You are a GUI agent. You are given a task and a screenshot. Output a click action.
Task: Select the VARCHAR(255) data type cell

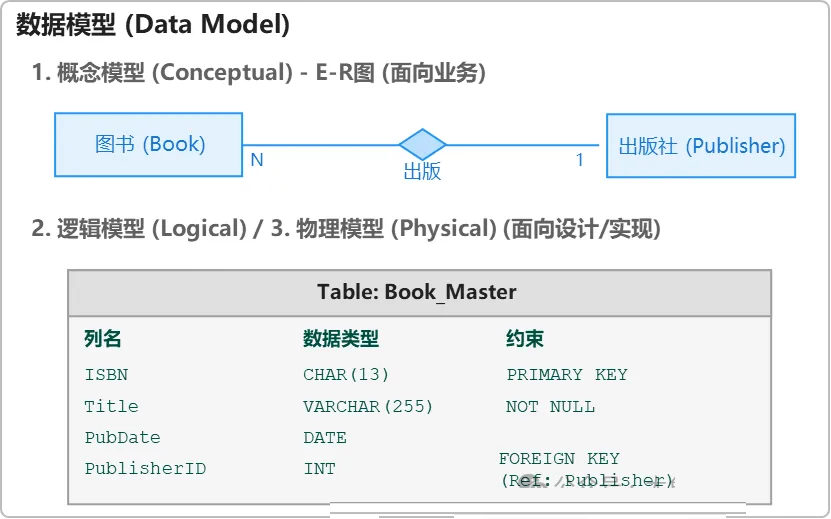click(x=368, y=407)
